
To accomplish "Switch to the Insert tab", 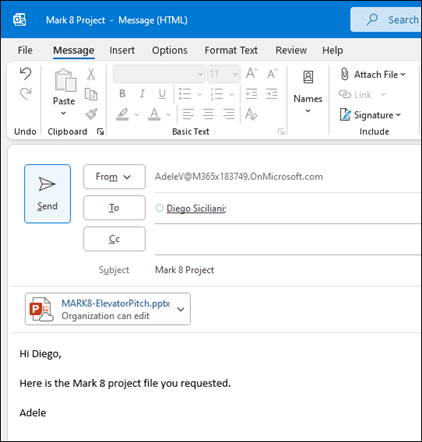I will [x=122, y=50].
